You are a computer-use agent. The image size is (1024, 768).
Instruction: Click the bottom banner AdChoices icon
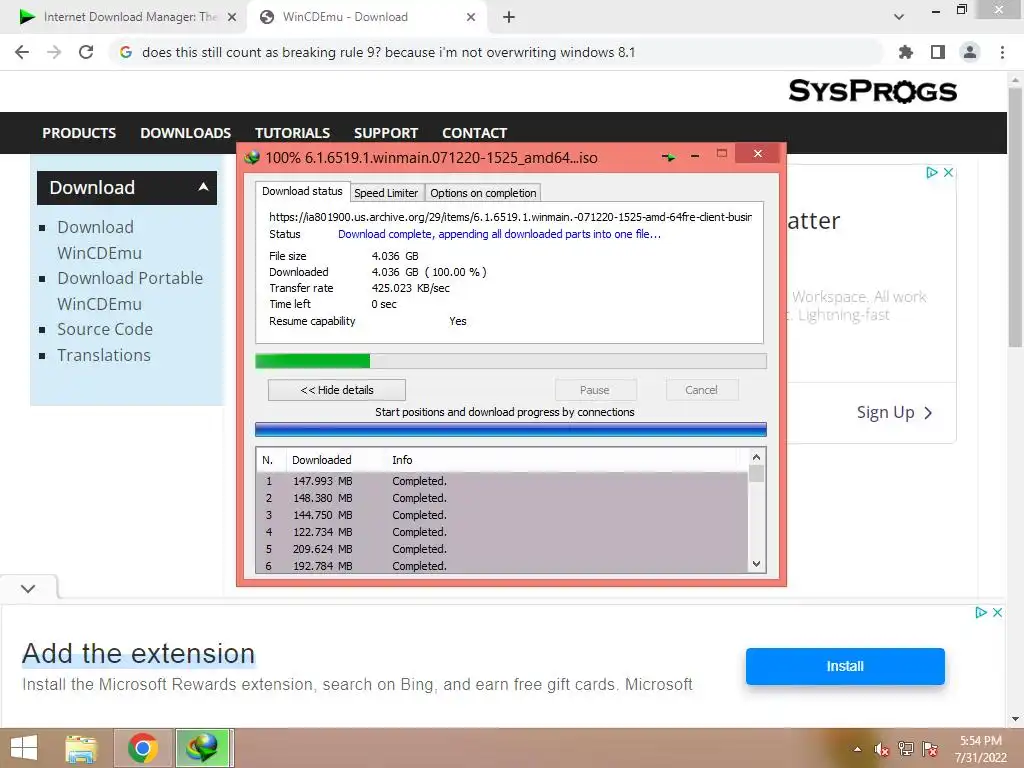(981, 613)
